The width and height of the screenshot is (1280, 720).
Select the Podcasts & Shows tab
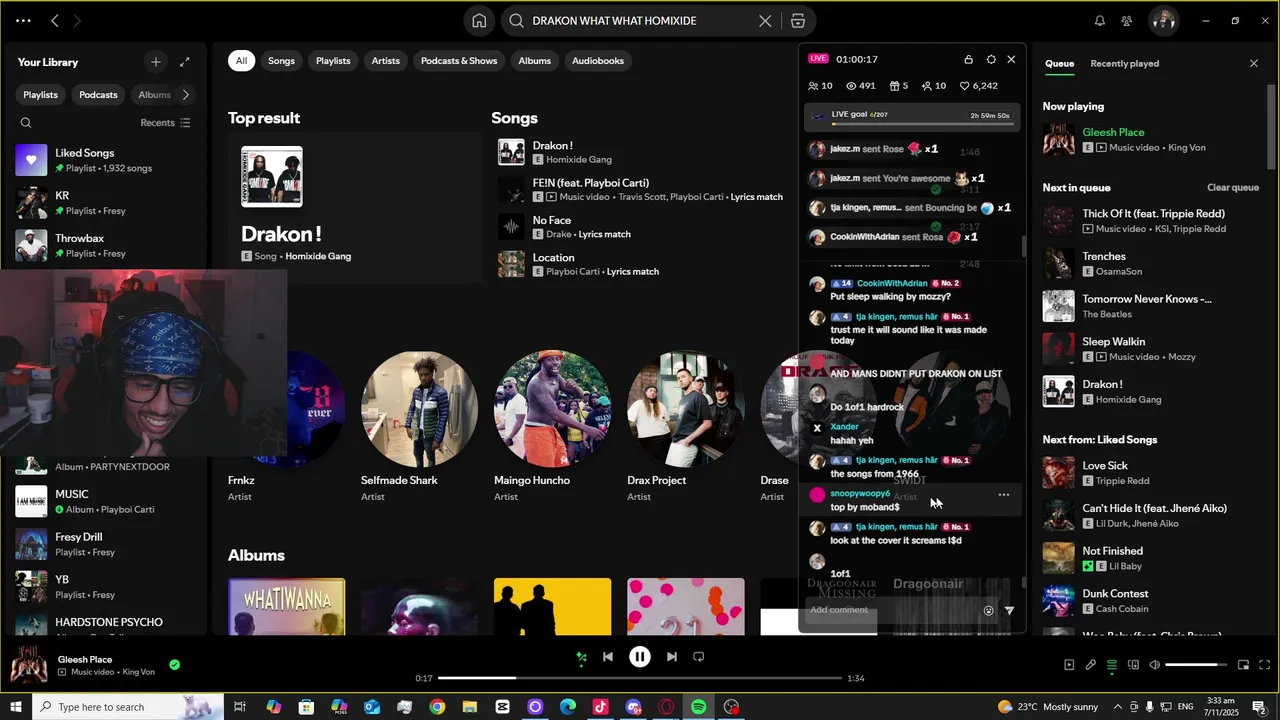click(x=459, y=61)
